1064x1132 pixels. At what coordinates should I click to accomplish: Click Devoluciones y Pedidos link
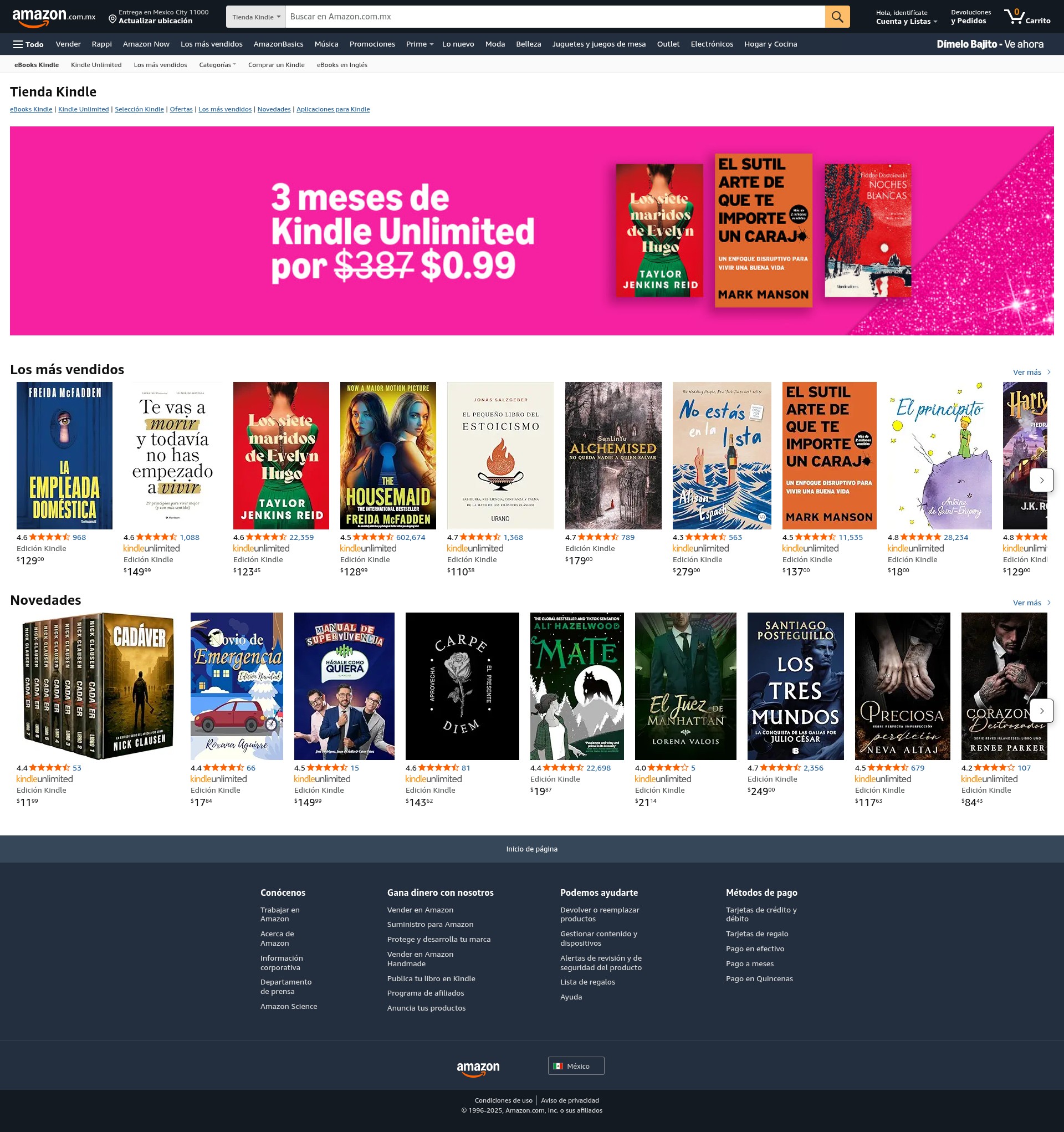coord(971,17)
